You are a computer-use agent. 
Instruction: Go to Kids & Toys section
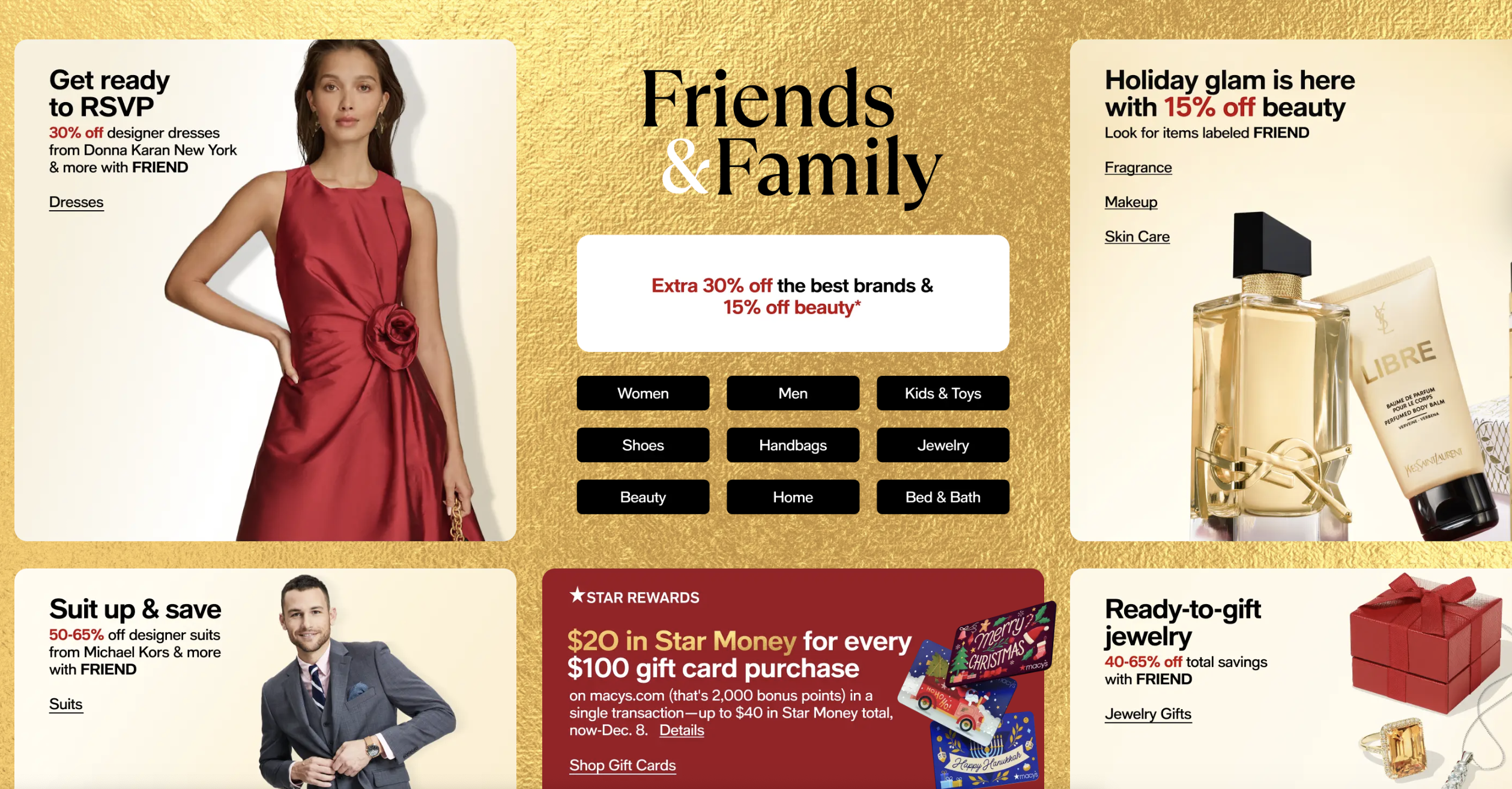click(943, 393)
